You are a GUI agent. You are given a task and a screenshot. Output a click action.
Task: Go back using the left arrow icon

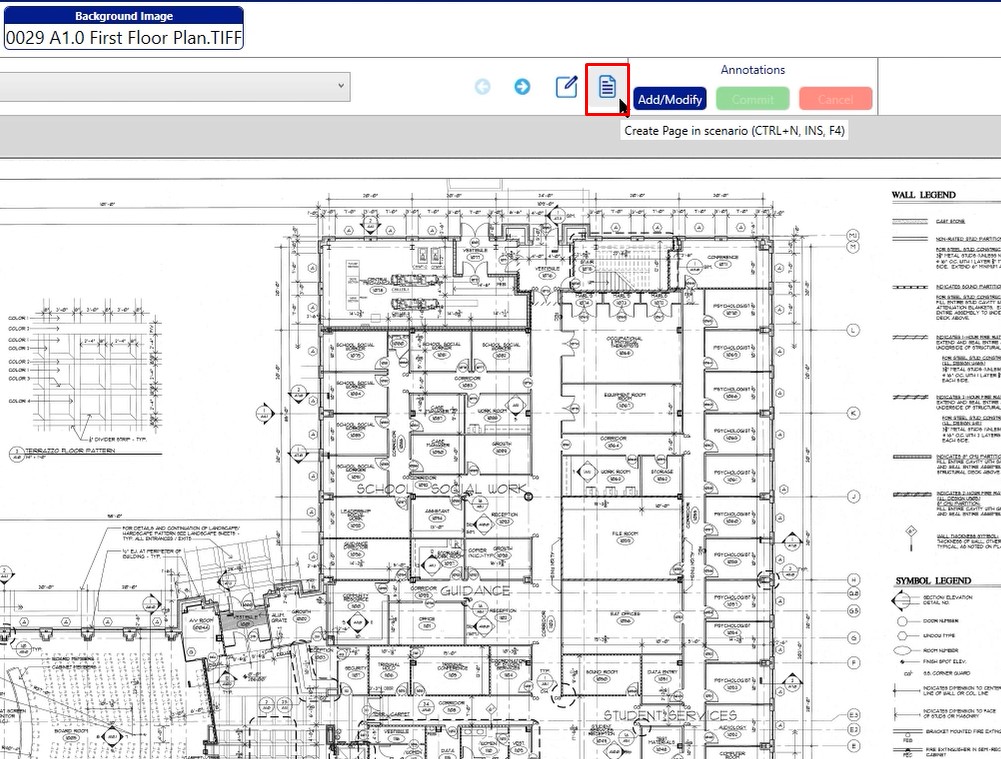(482, 87)
